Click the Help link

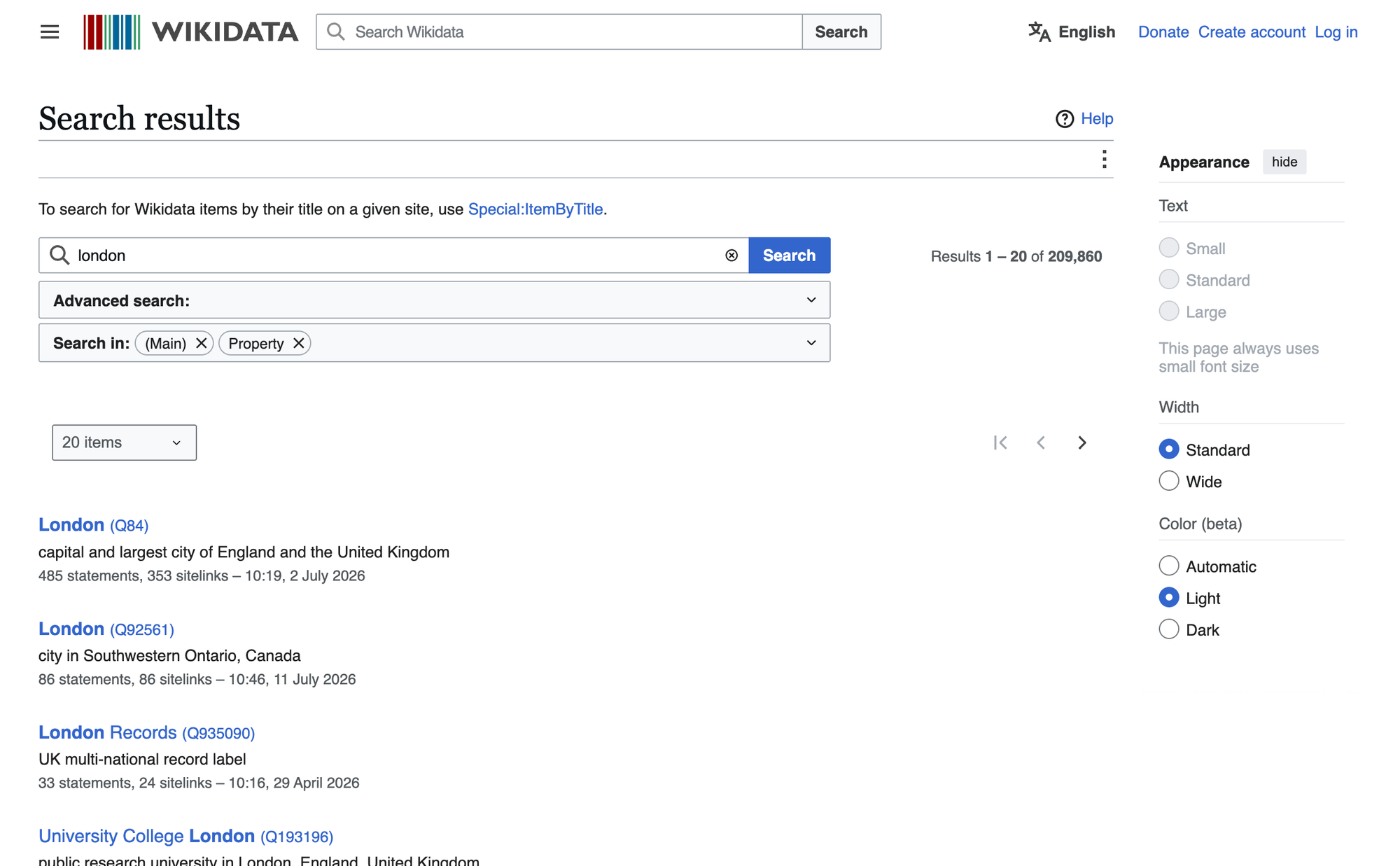point(1097,119)
